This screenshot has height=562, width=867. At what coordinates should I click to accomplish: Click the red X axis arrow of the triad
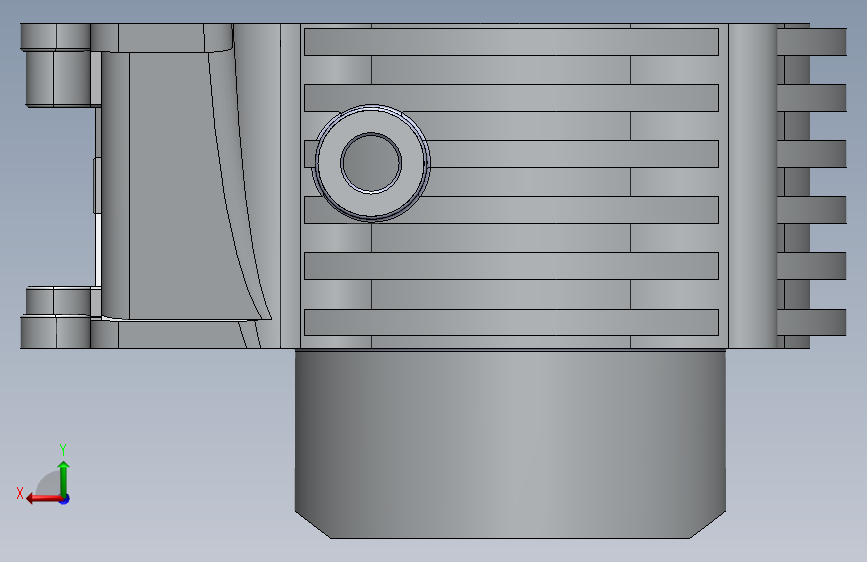[44, 499]
